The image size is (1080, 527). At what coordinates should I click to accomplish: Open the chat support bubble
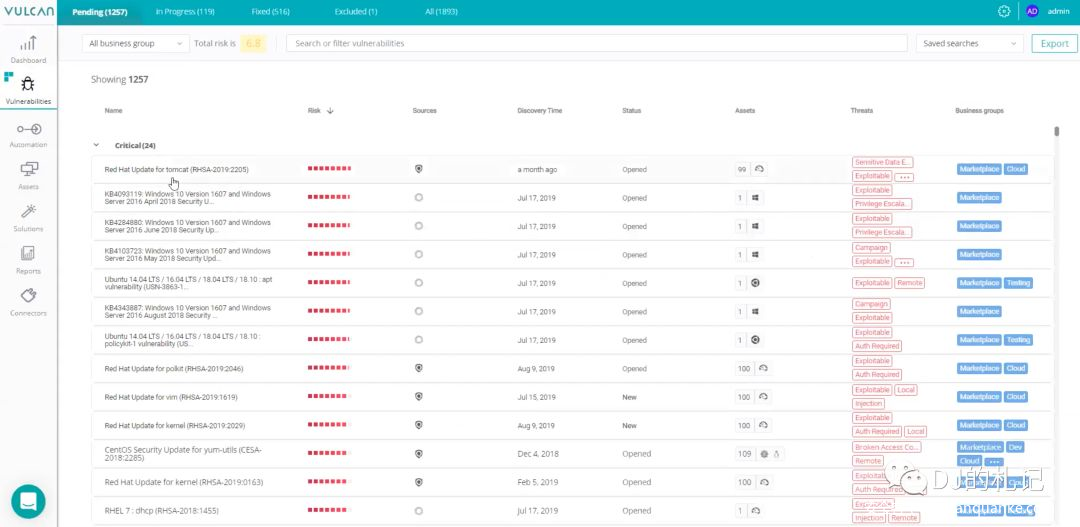tap(29, 500)
